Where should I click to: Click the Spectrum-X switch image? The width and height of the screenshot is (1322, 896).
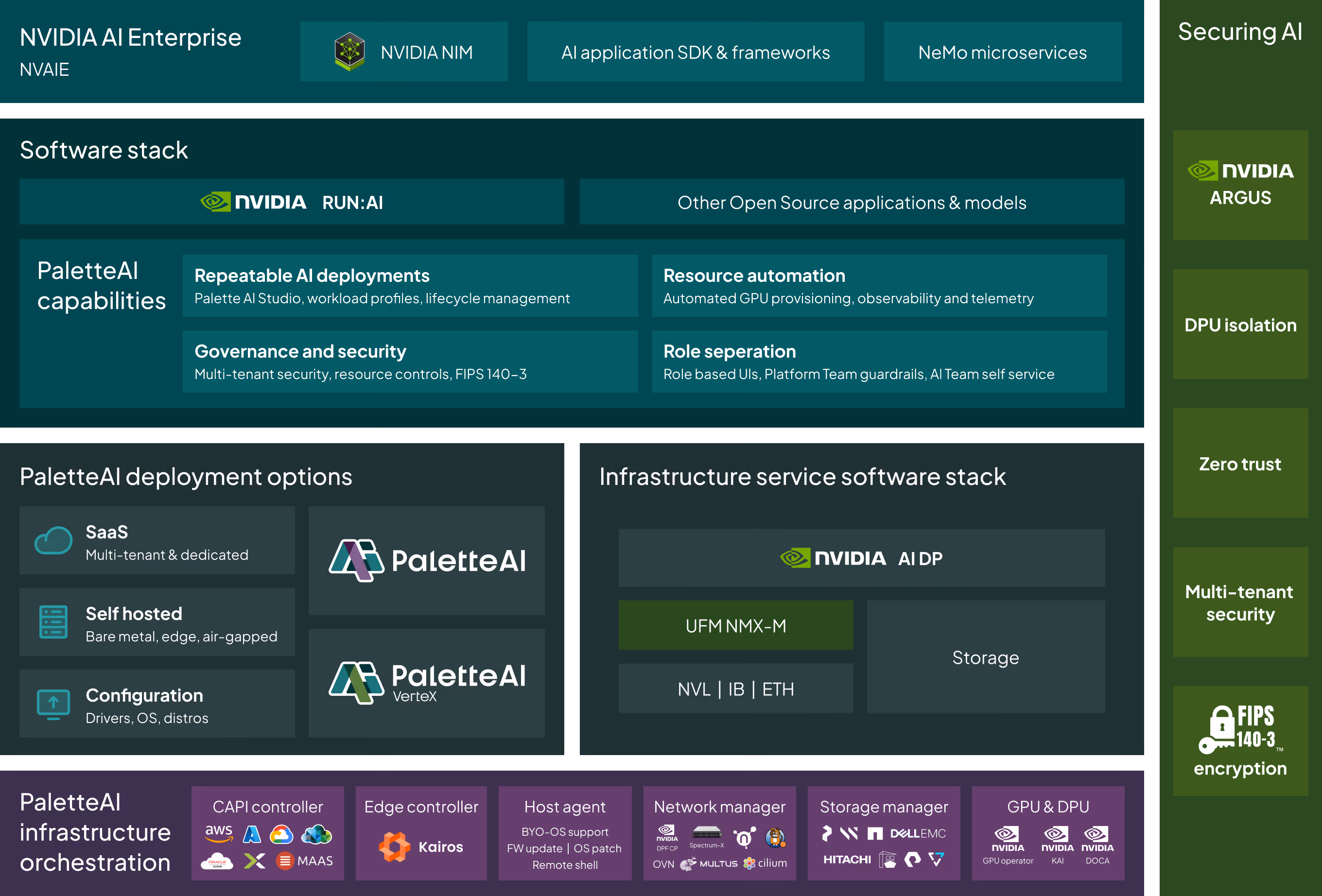tap(707, 833)
